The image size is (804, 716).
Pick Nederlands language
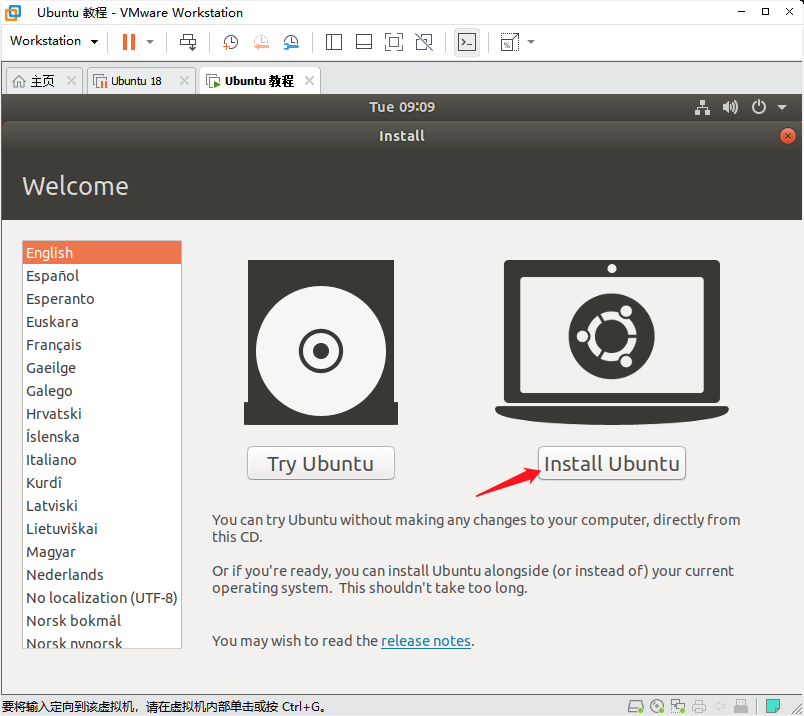102,575
